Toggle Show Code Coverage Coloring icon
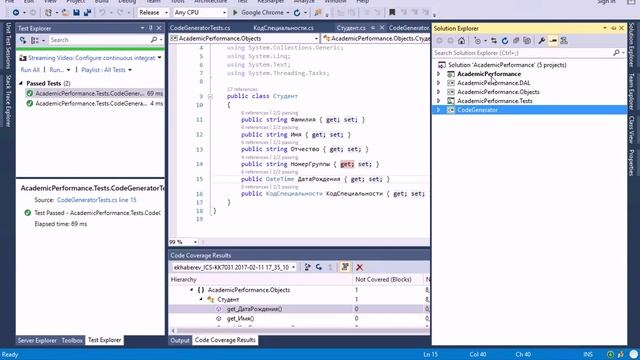Viewport: 640px width, 360px height. 345,267
